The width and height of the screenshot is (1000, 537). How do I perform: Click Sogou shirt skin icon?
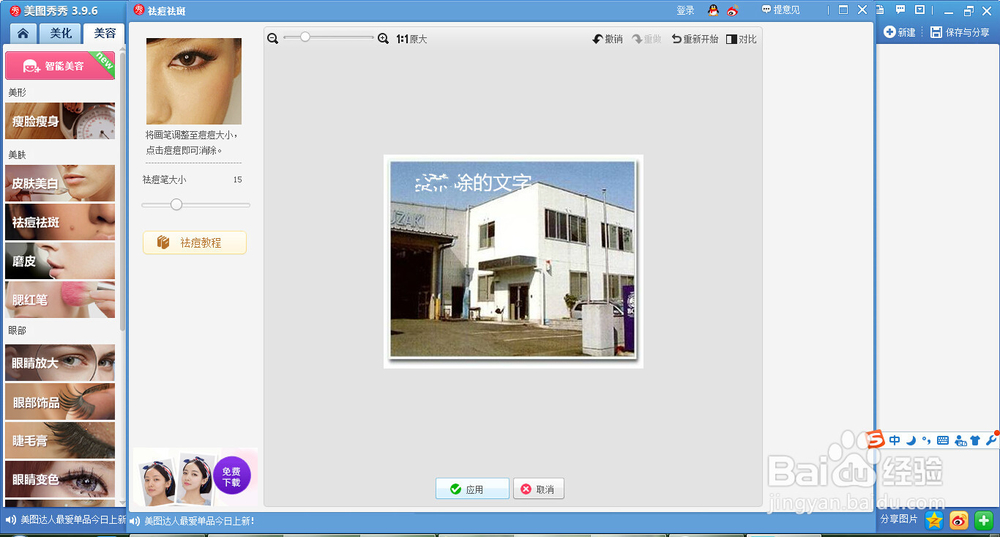pos(974,440)
